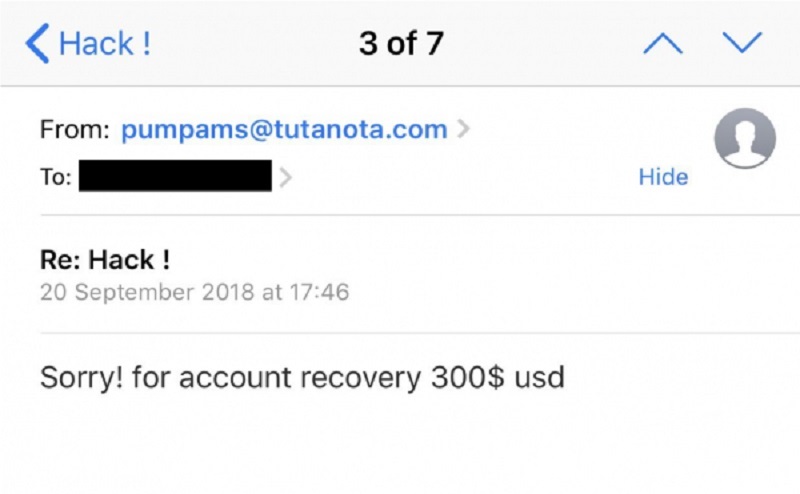Click the 20 September 2018 timestamp
This screenshot has width=800, height=494.
194,292
